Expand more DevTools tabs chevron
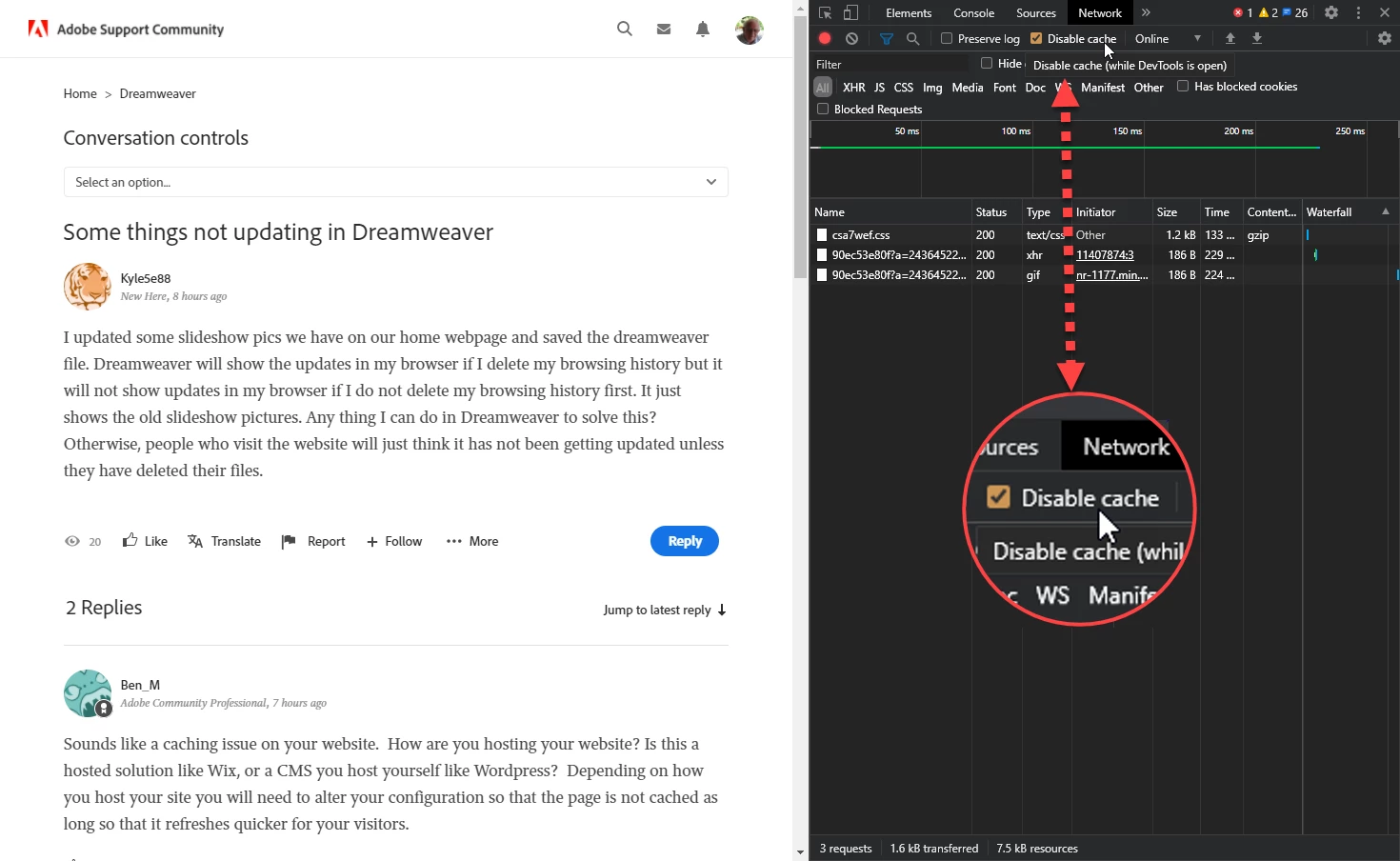The image size is (1400, 861). click(x=1146, y=12)
